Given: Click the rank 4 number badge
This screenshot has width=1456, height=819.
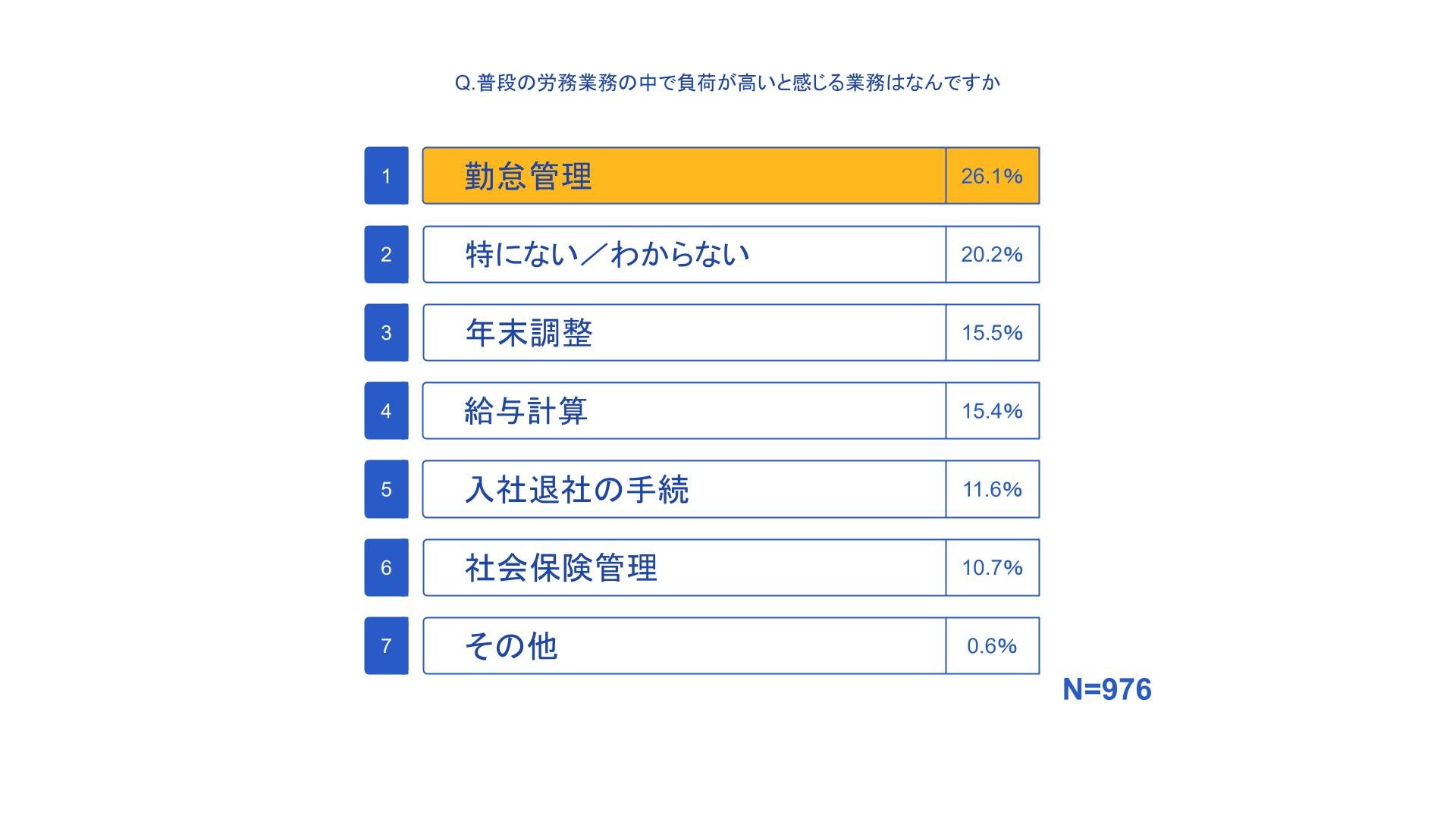Looking at the screenshot, I should 386,411.
